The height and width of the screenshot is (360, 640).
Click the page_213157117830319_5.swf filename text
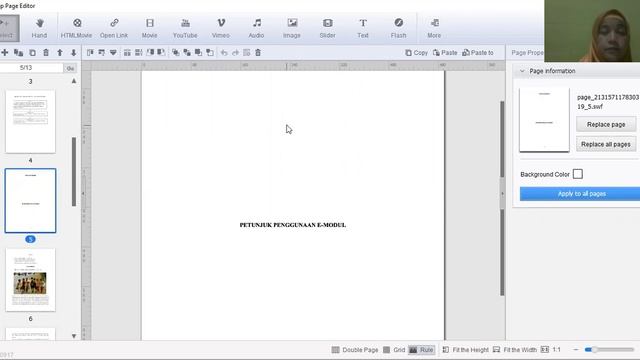tap(608, 102)
